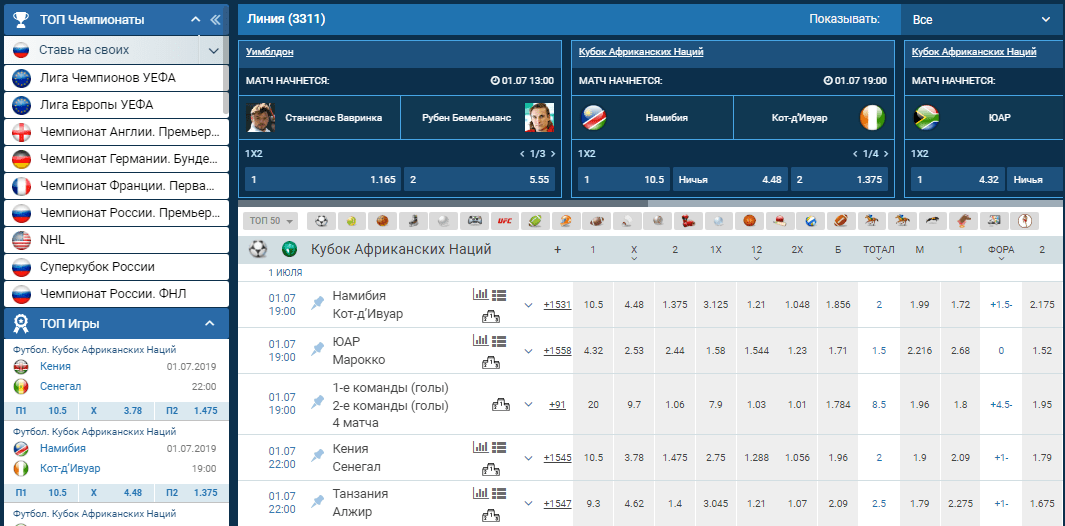Expand the plus column in table header
Image resolution: width=1065 pixels, height=526 pixels.
pyautogui.click(x=558, y=250)
